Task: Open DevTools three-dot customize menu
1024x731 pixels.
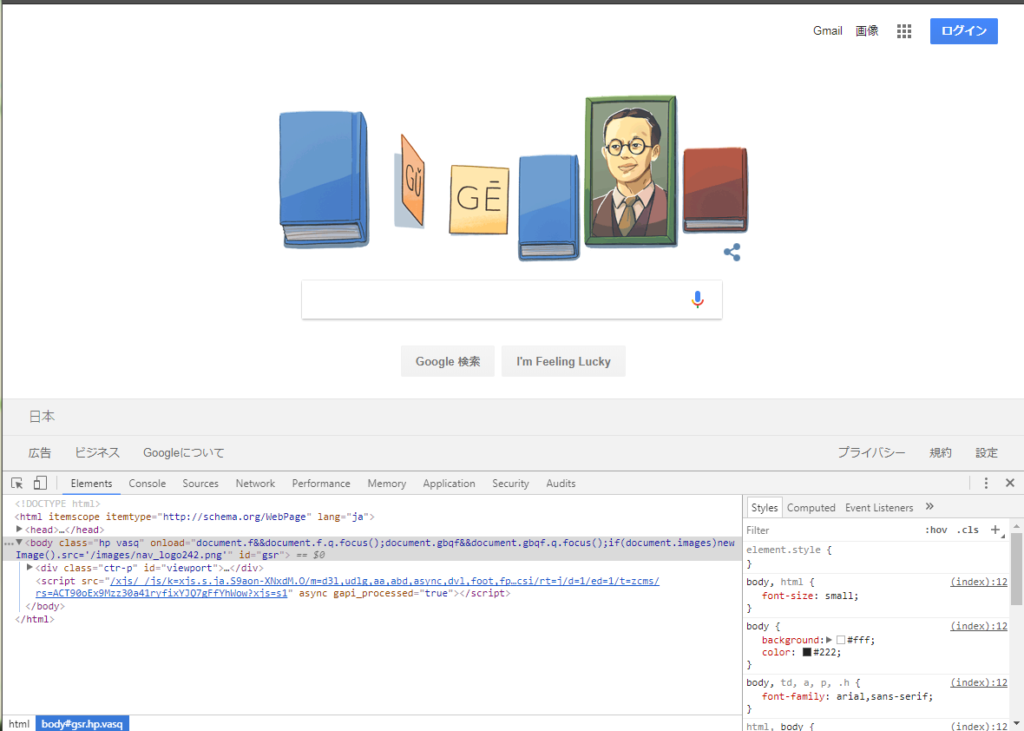Action: [986, 483]
